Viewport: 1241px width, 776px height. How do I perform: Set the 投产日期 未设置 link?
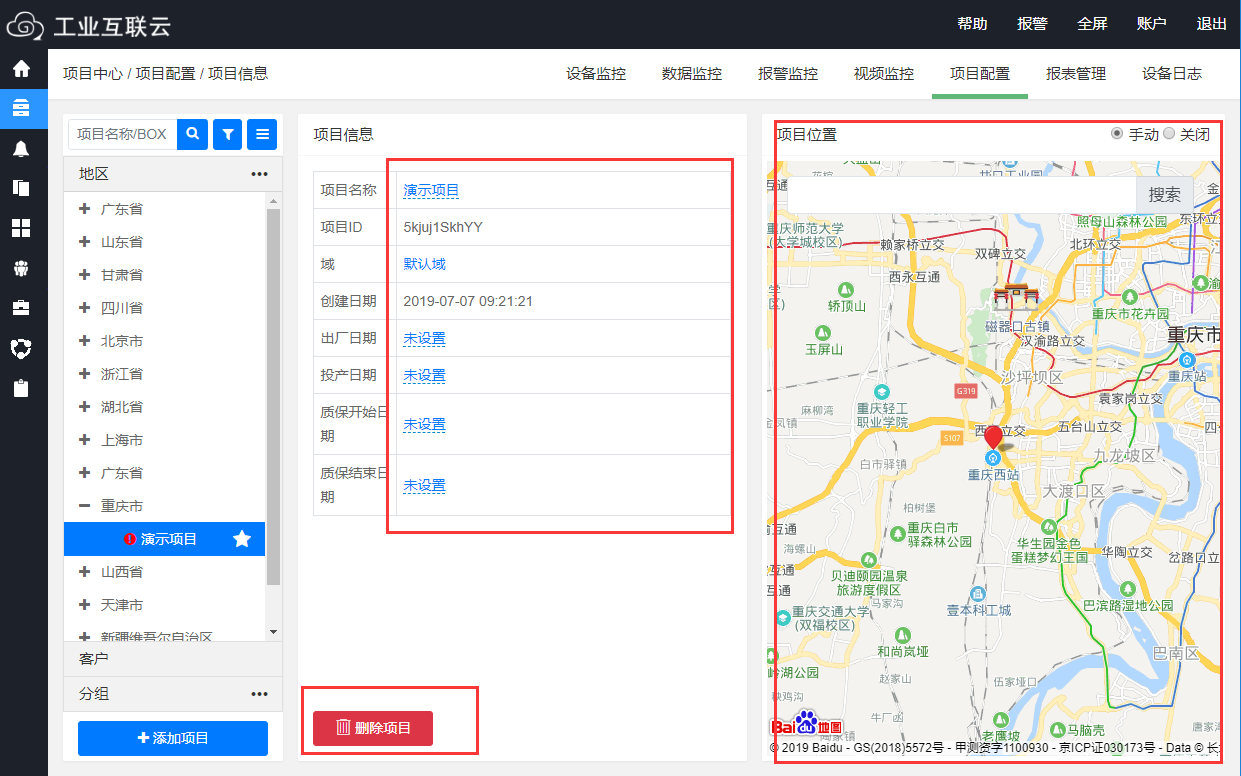(x=424, y=375)
